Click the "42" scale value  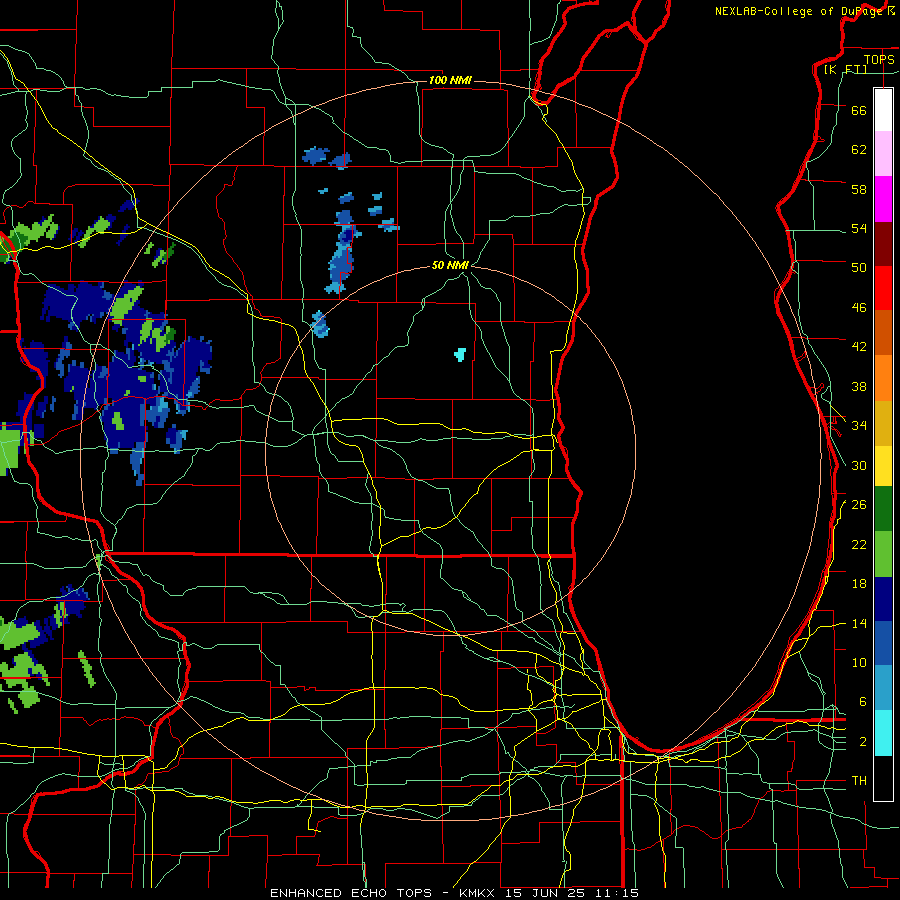click(859, 347)
